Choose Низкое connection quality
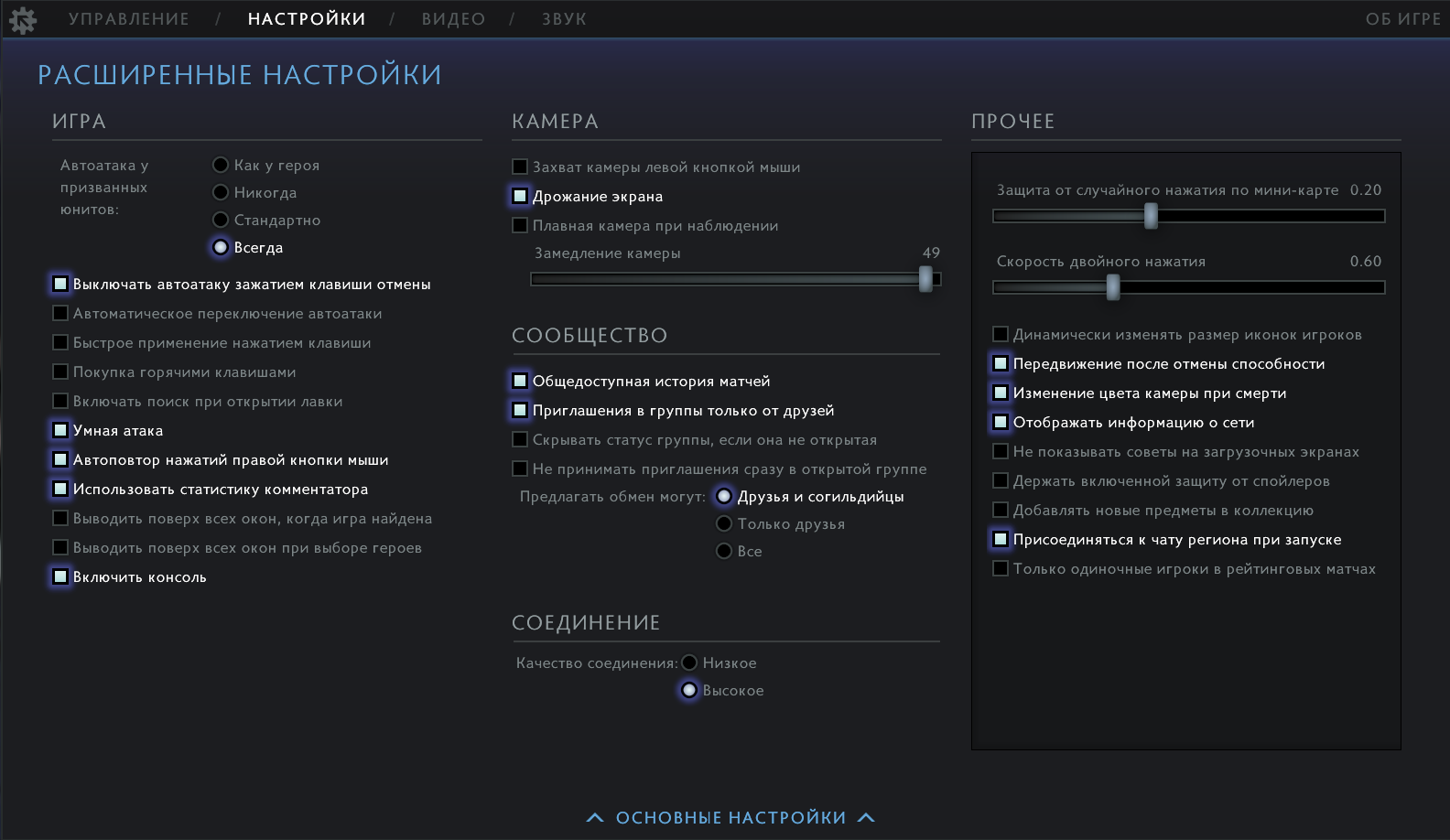The image size is (1450, 840). click(689, 662)
